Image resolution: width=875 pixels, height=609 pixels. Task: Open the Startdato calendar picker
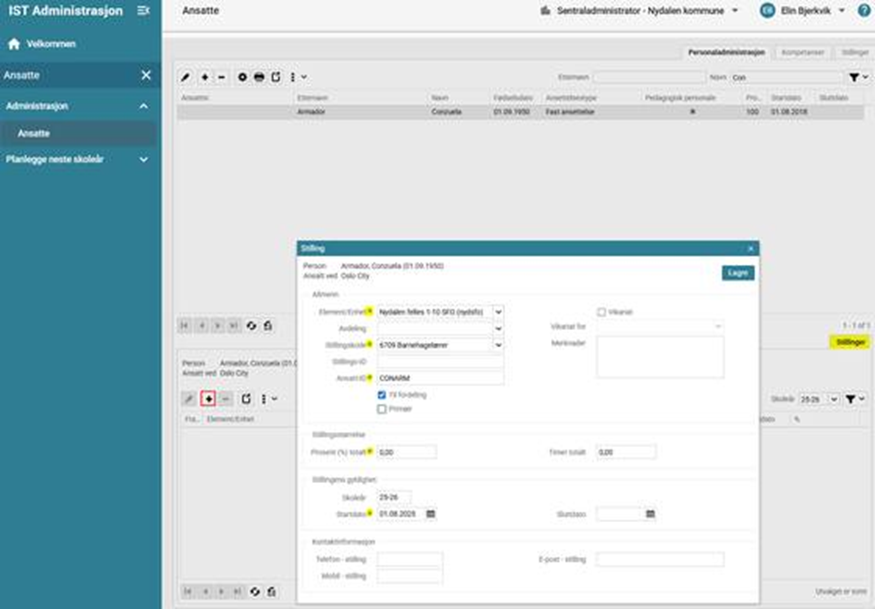tap(431, 514)
